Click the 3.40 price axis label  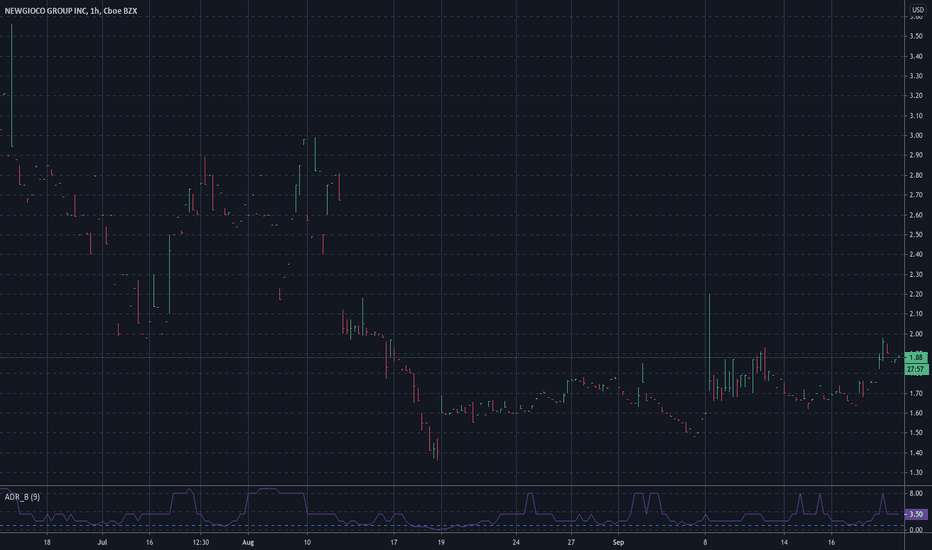pyautogui.click(x=916, y=56)
